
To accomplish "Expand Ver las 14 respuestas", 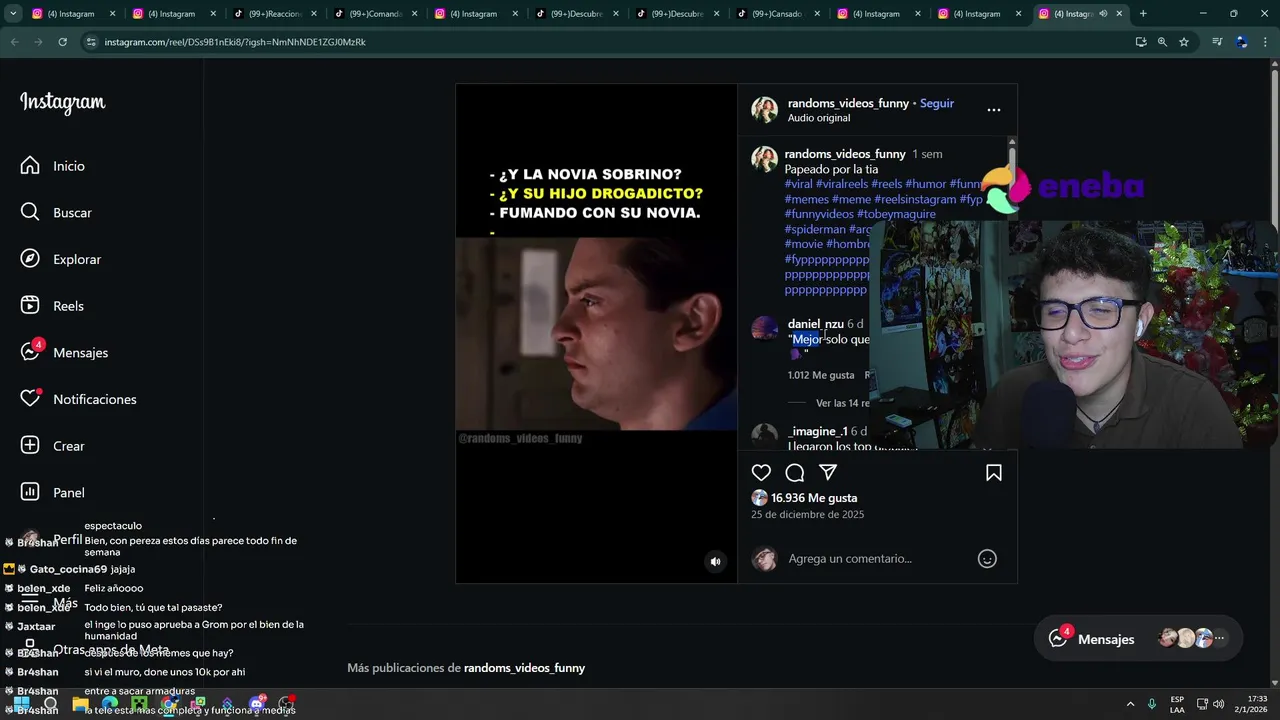I will click(843, 403).
